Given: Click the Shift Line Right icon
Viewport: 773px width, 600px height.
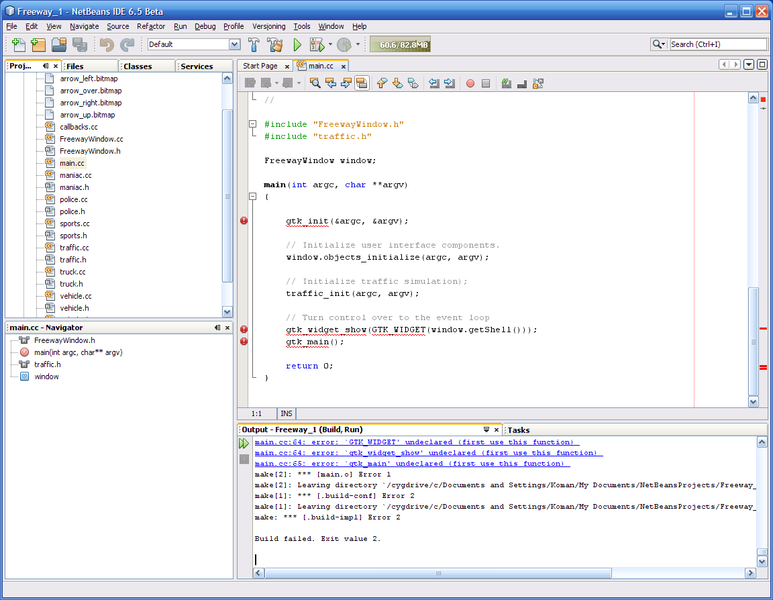Looking at the screenshot, I should click(450, 83).
